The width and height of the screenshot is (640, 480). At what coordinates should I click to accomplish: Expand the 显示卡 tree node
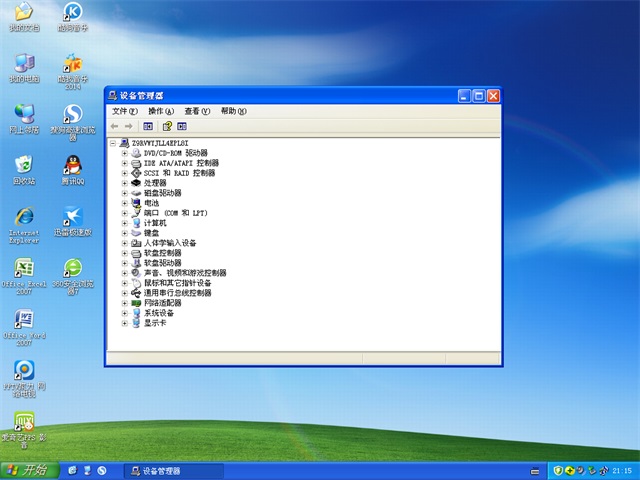pos(125,323)
